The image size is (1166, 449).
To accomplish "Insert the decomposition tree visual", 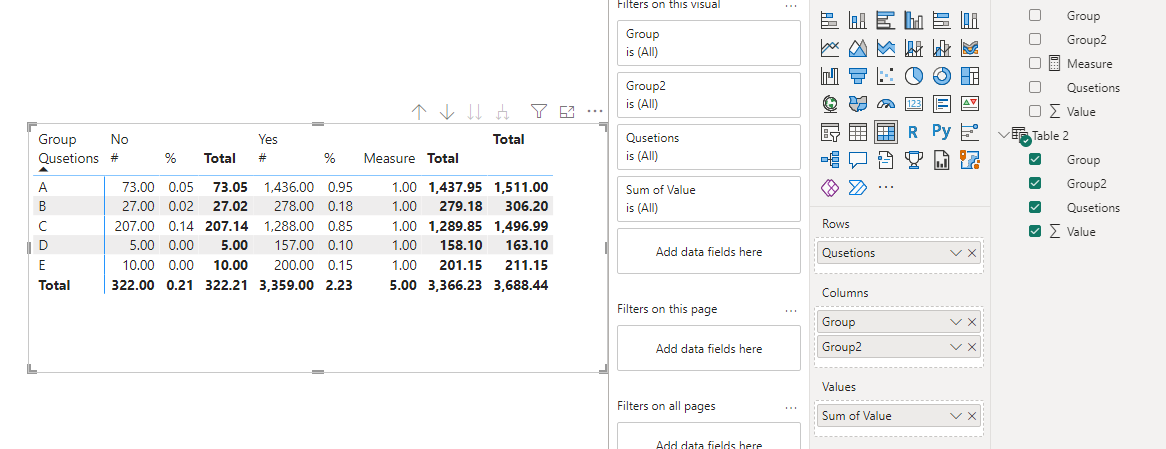I will (830, 159).
